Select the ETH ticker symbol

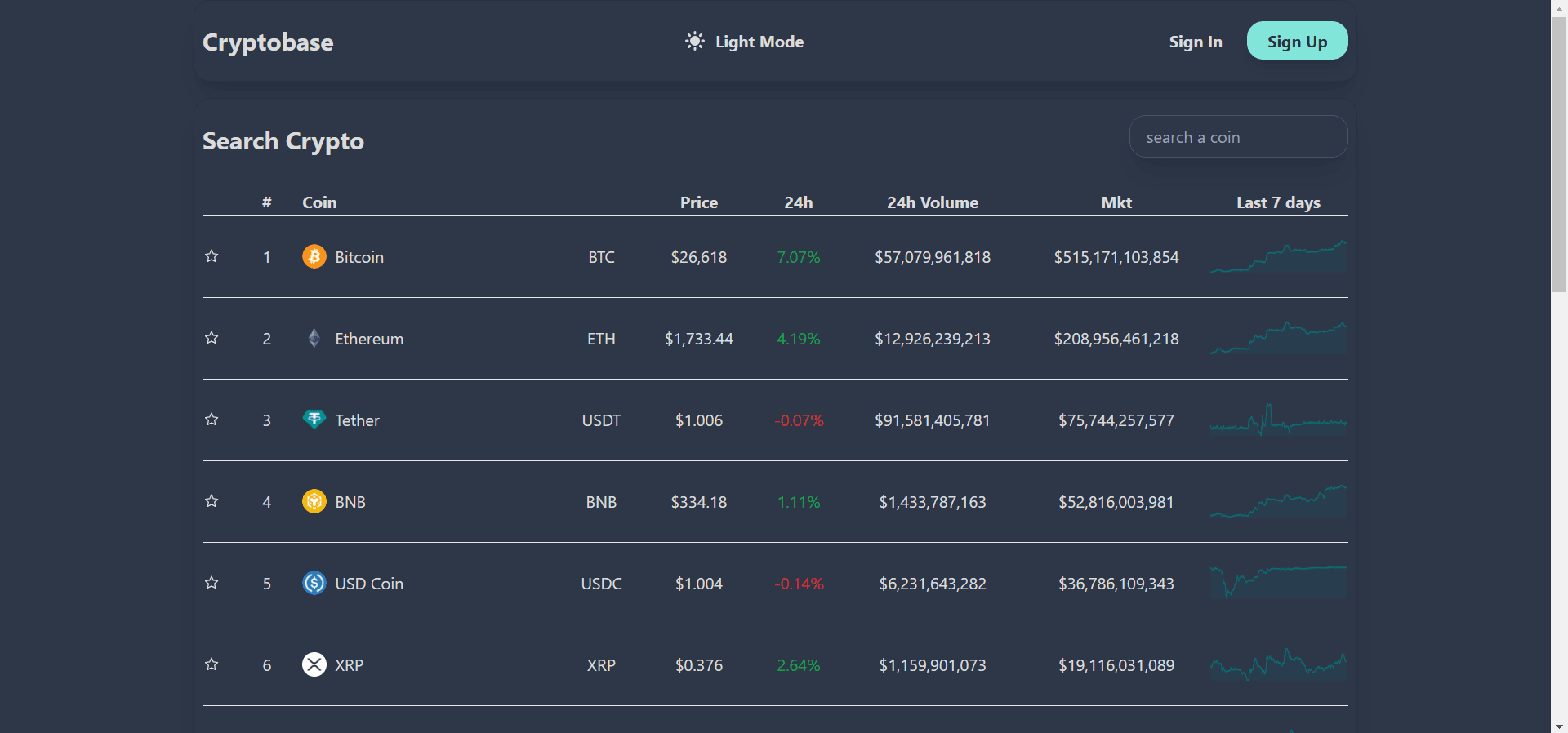601,339
